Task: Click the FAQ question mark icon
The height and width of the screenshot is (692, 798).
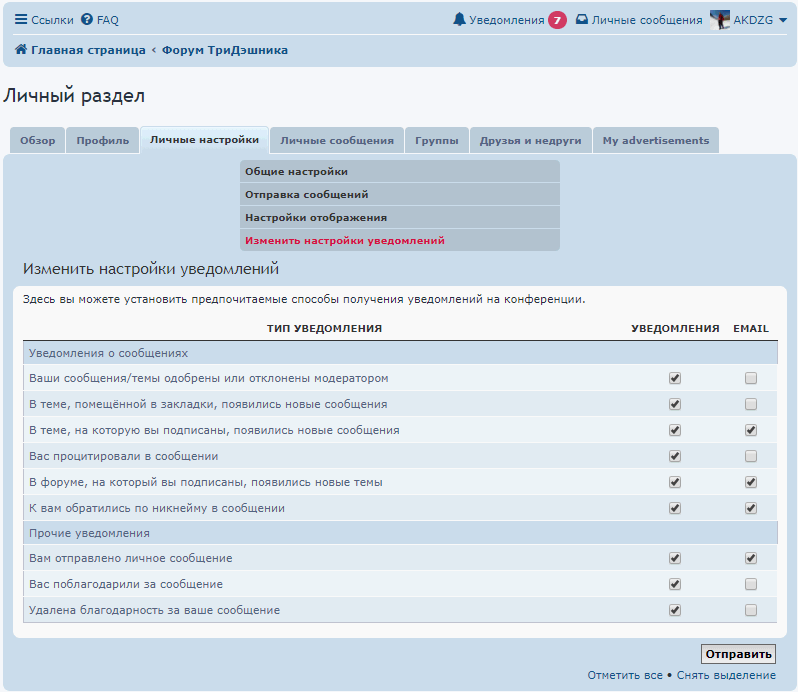Action: point(87,20)
